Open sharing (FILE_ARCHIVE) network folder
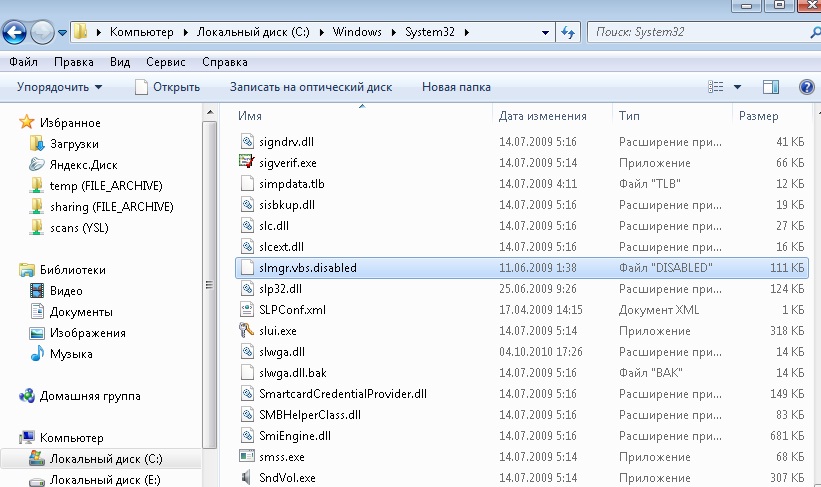Viewport: 821px width, 487px height. pos(112,207)
